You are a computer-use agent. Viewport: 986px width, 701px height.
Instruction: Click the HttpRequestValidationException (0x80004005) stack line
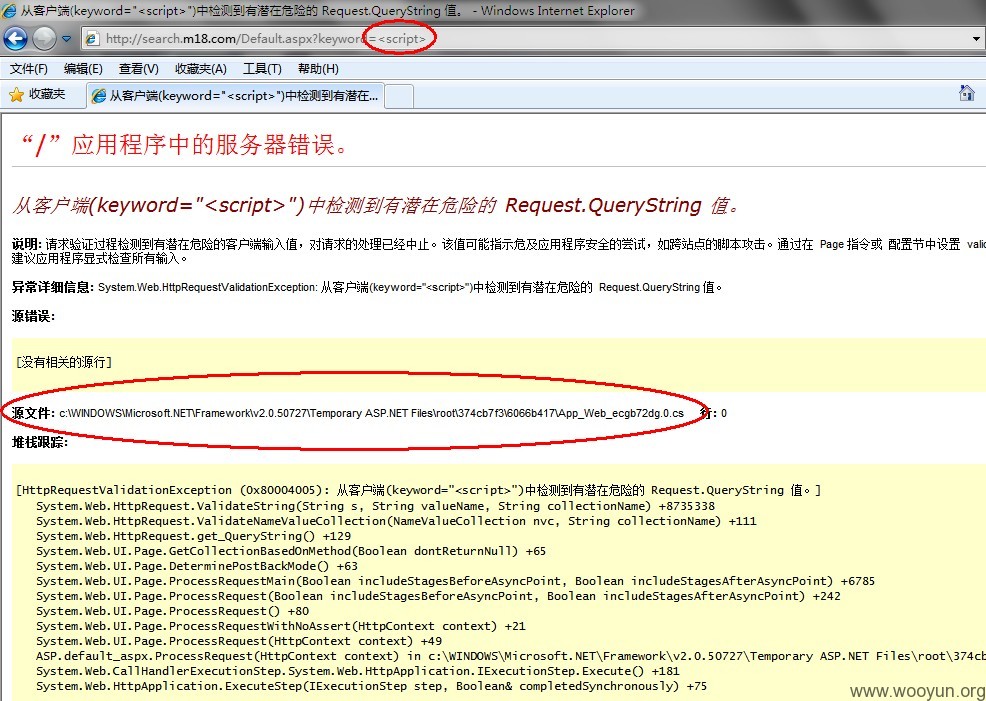coord(419,490)
